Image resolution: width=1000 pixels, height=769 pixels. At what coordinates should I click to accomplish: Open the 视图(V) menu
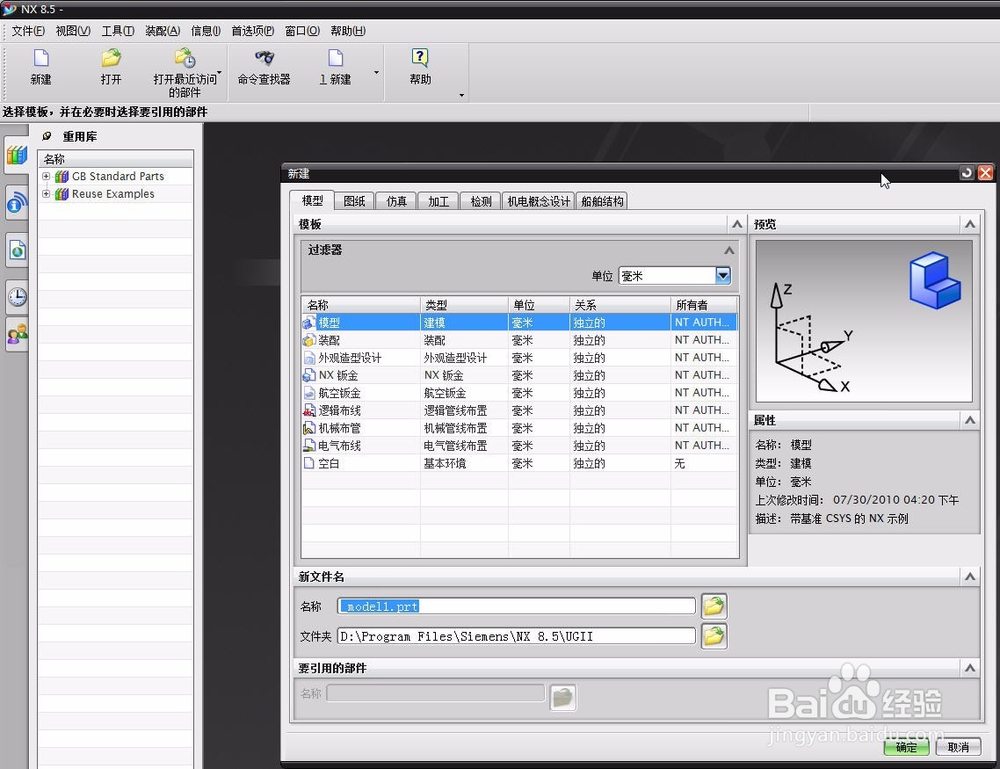[x=73, y=31]
